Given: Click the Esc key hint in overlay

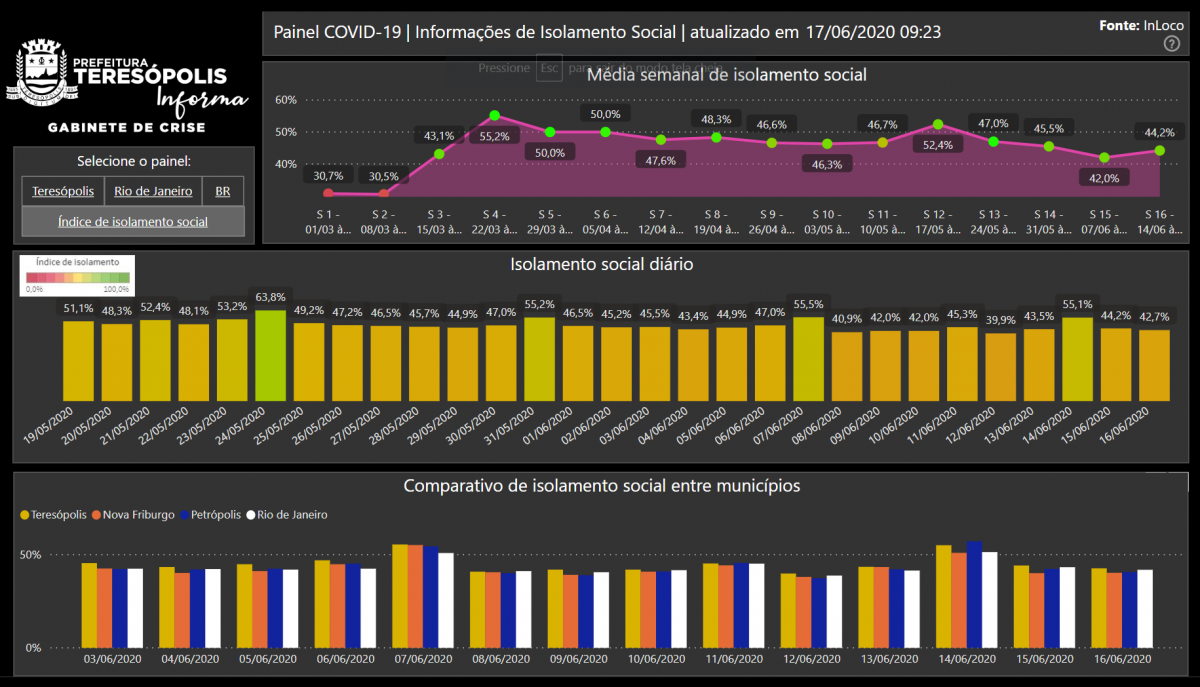Looking at the screenshot, I should pyautogui.click(x=548, y=68).
